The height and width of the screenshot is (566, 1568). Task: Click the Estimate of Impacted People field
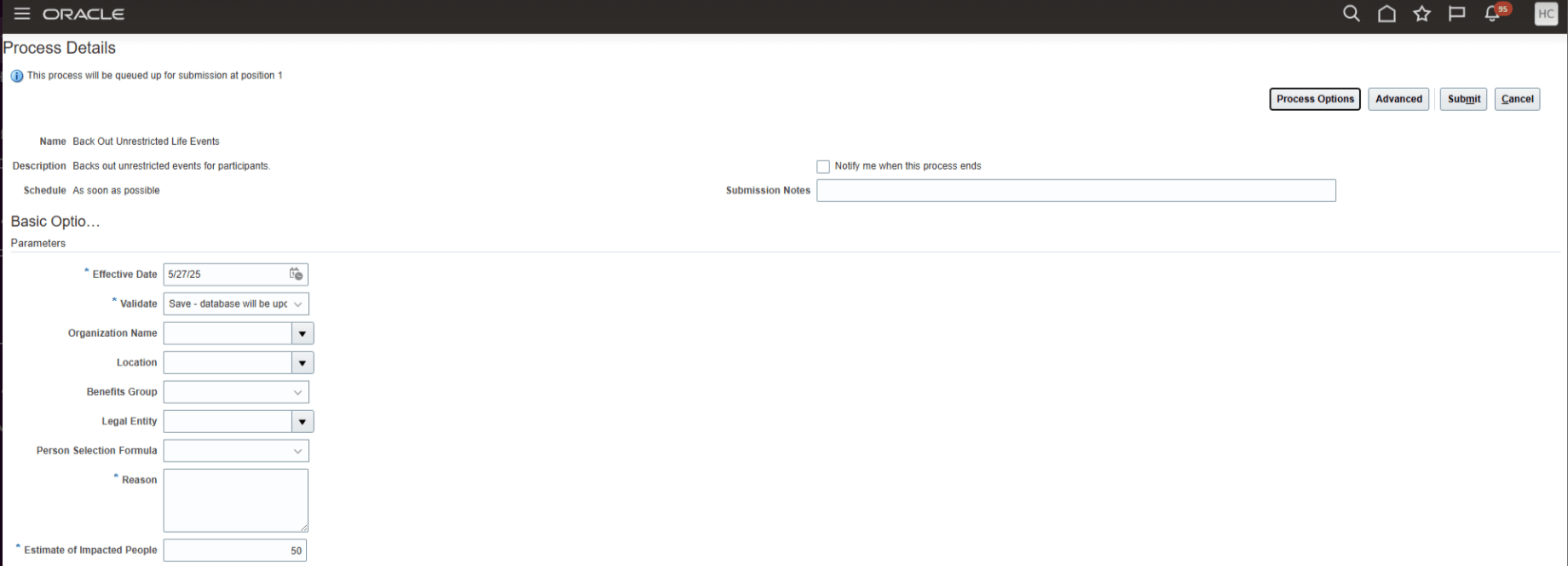tap(235, 551)
